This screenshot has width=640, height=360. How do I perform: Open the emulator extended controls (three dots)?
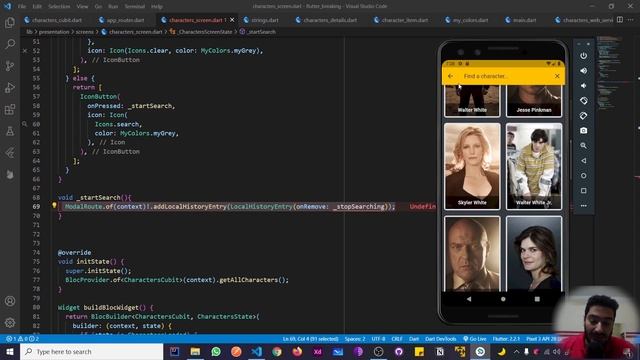point(584,206)
